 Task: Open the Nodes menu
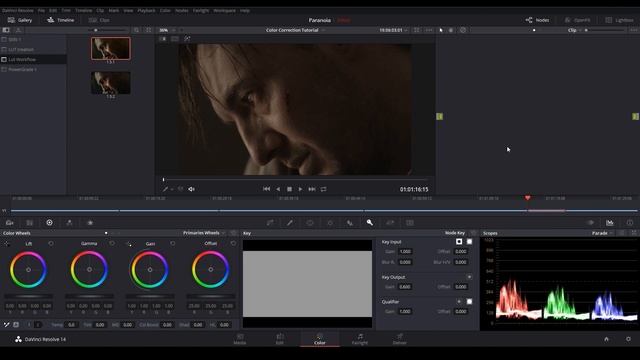pos(182,11)
